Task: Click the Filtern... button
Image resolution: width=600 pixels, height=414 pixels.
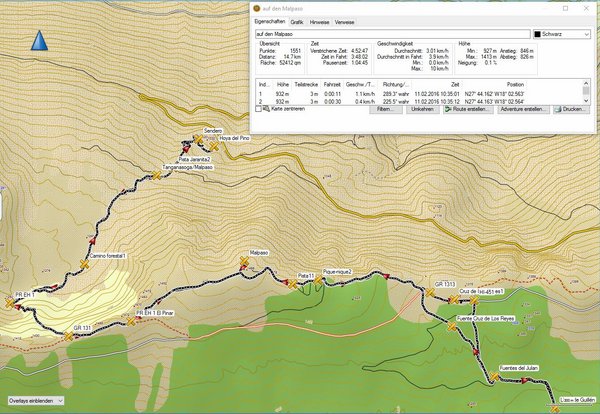Action: coord(384,108)
